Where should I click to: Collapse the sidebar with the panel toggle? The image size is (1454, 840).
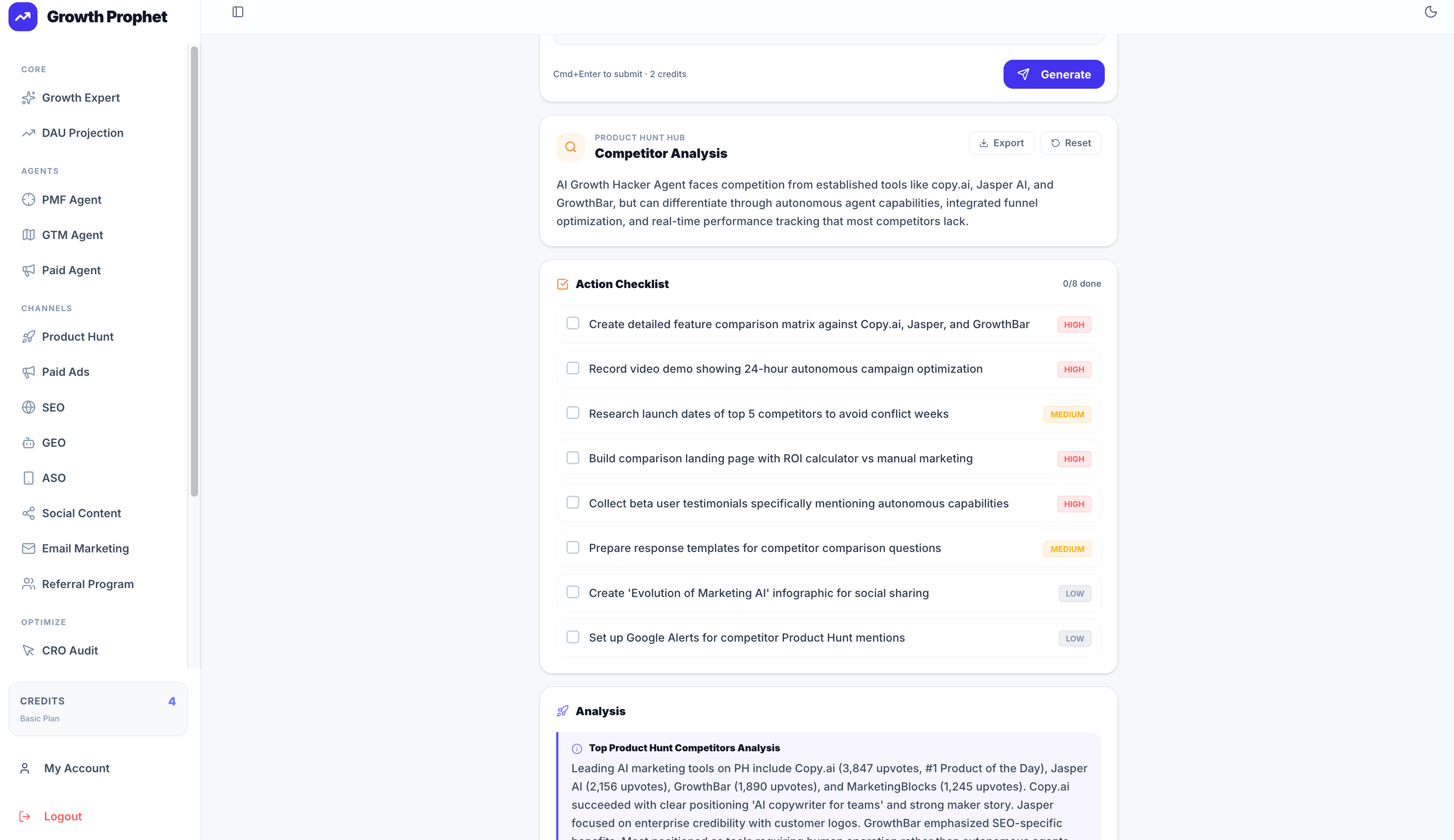(238, 12)
